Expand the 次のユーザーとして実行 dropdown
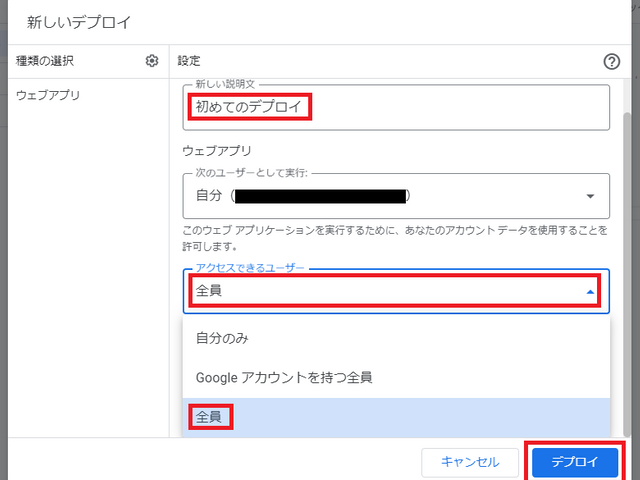The width and height of the screenshot is (640, 480). tap(396, 196)
